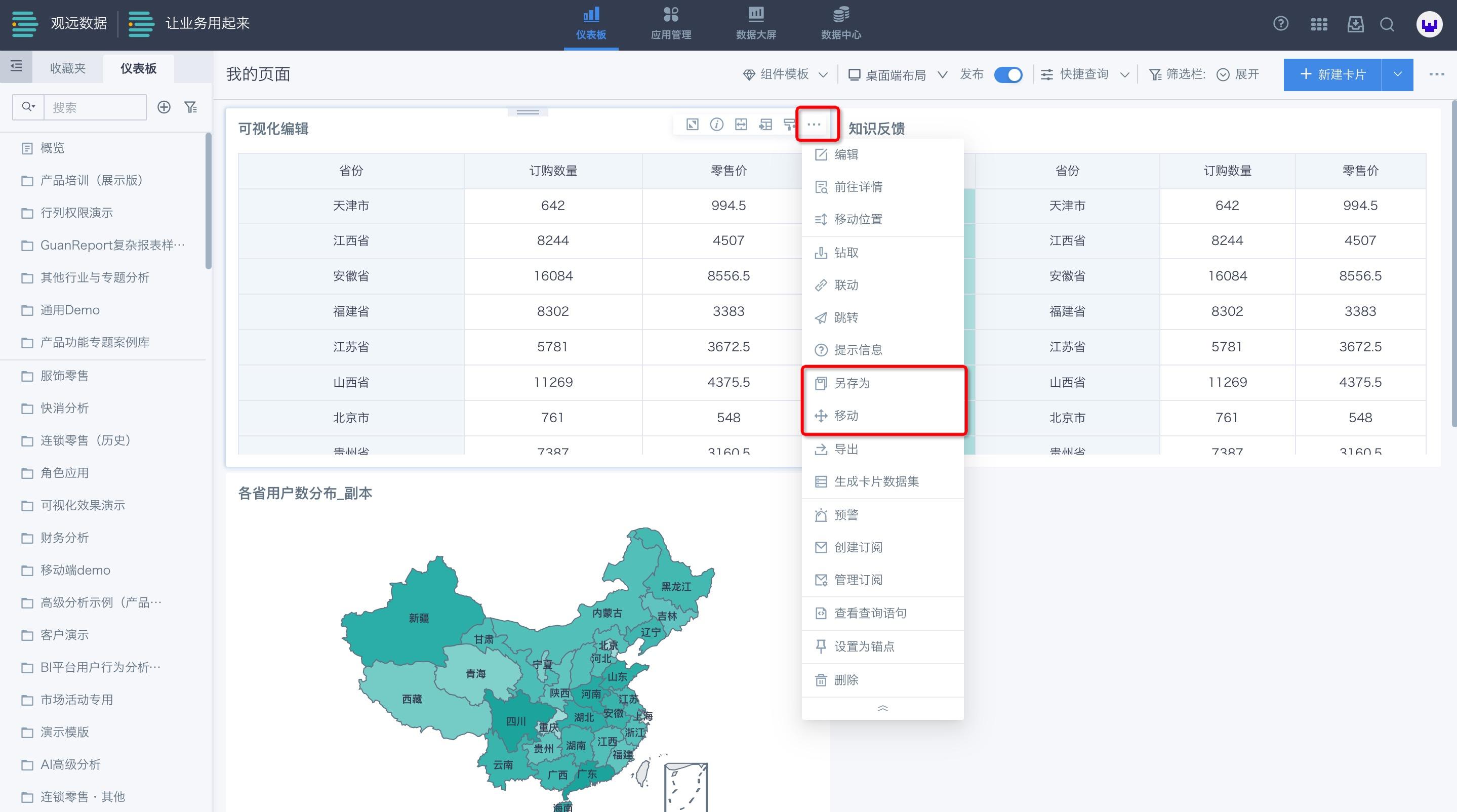Open the 产品培训（展示版）folder
Image resolution: width=1457 pixels, height=812 pixels.
tap(102, 180)
